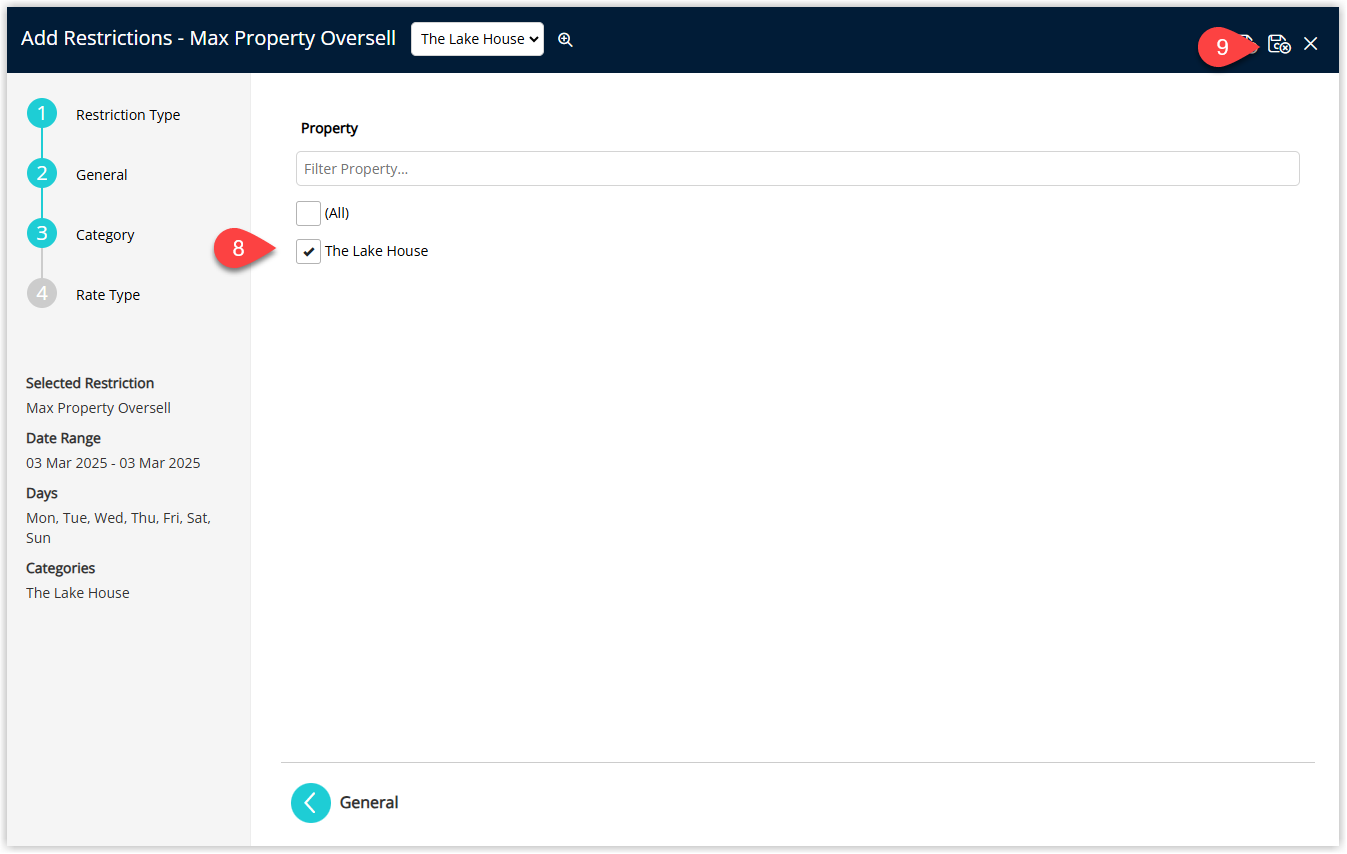Close the Add Restrictions dialog

click(1311, 44)
